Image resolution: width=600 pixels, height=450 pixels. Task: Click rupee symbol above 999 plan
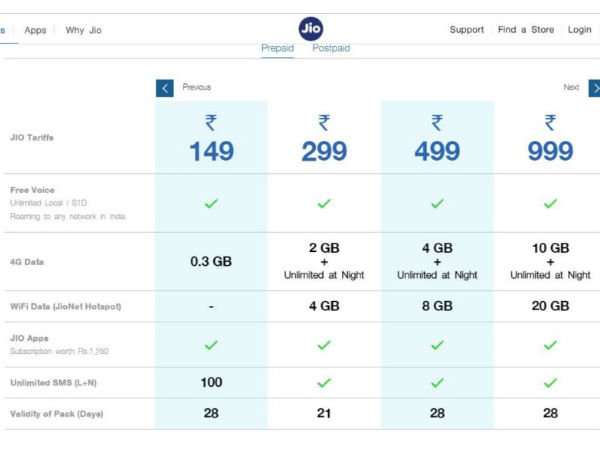[x=550, y=123]
